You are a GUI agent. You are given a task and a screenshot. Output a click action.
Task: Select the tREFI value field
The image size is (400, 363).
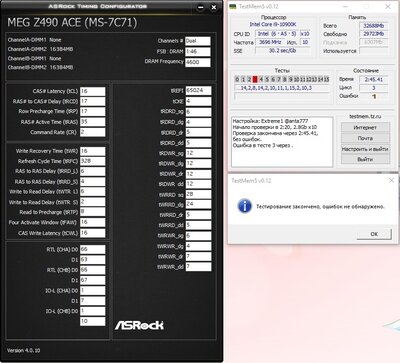[x=198, y=91]
